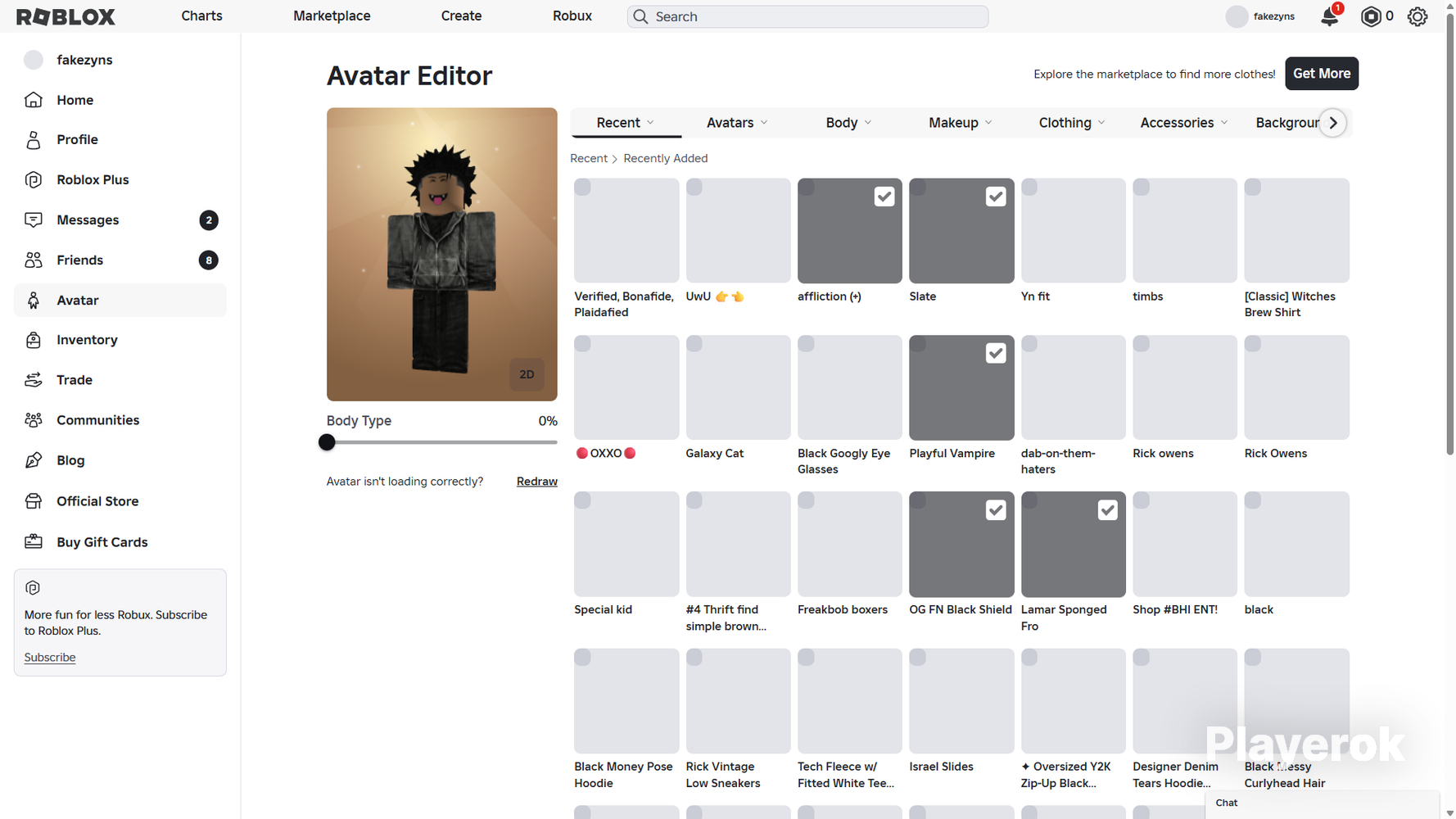Uncheck the Slate item
The width and height of the screenshot is (1456, 819).
tap(996, 197)
